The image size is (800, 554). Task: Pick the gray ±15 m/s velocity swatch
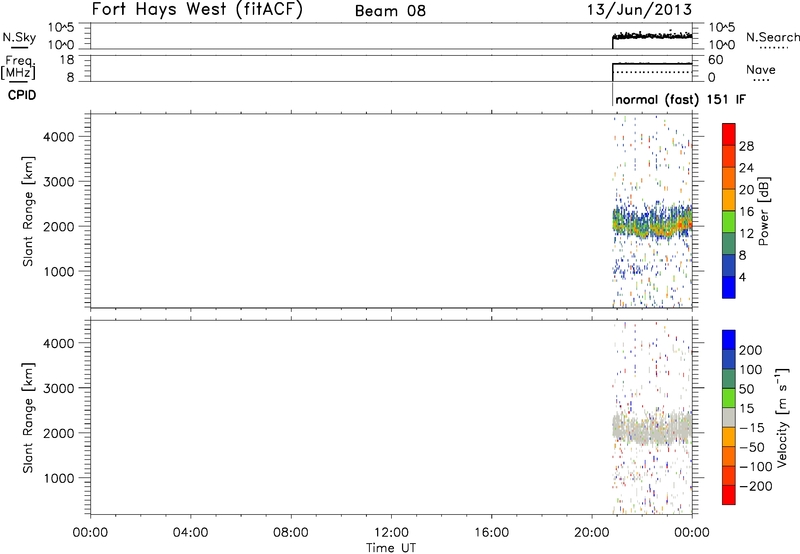pyautogui.click(x=729, y=417)
